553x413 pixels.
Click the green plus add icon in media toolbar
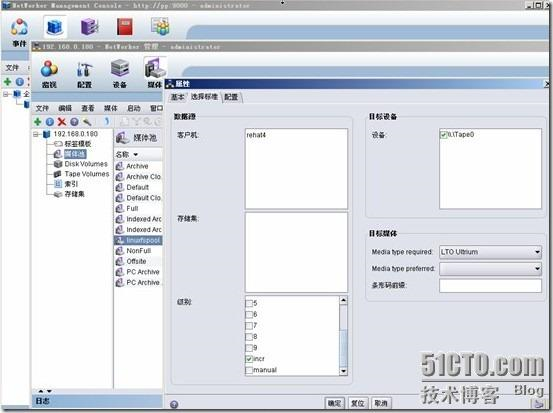click(x=37, y=122)
